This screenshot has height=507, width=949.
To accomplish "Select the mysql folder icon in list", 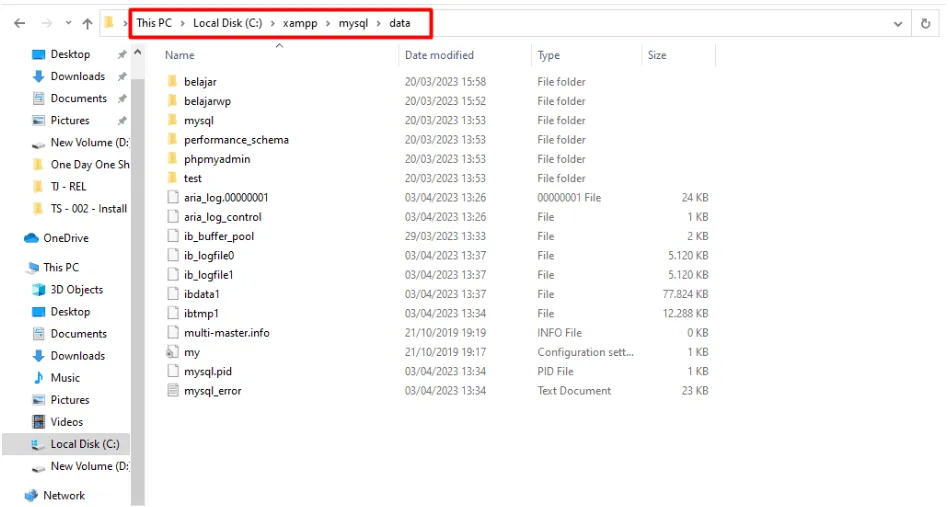I will click(172, 120).
